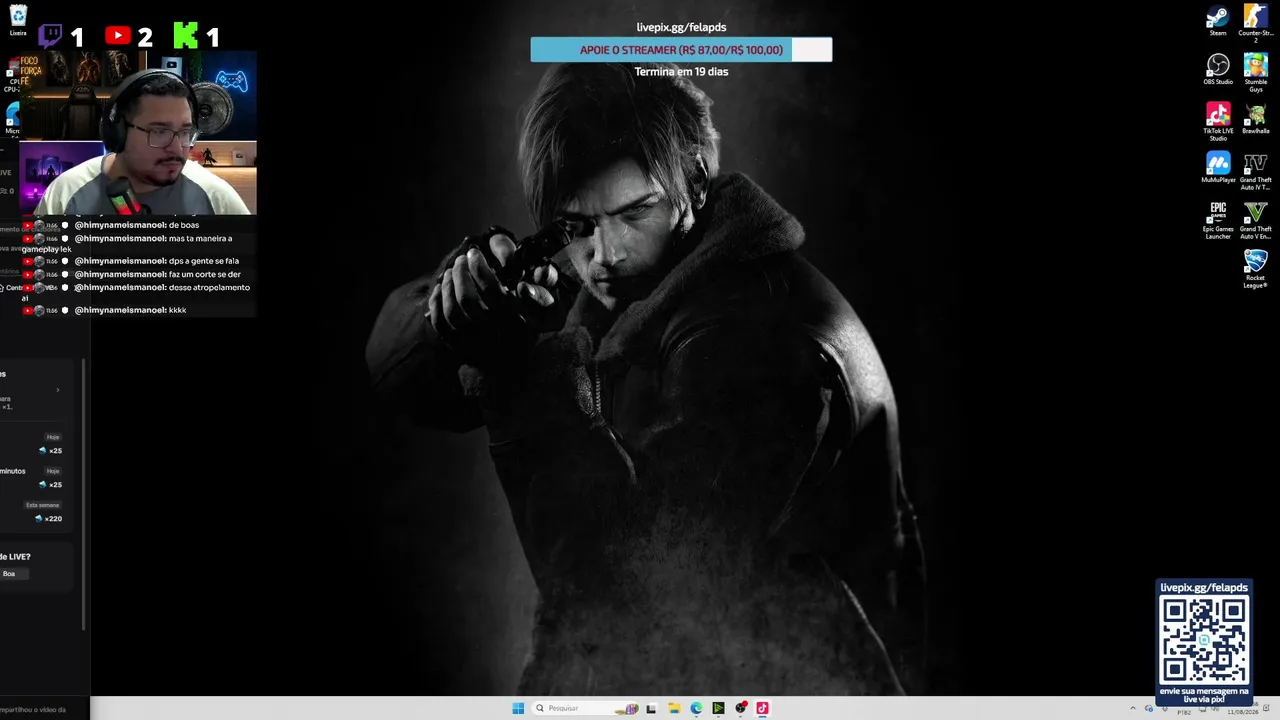Select the Grand Theft Auto V shortcut
Screen dimensions: 1280x720
1256,220
